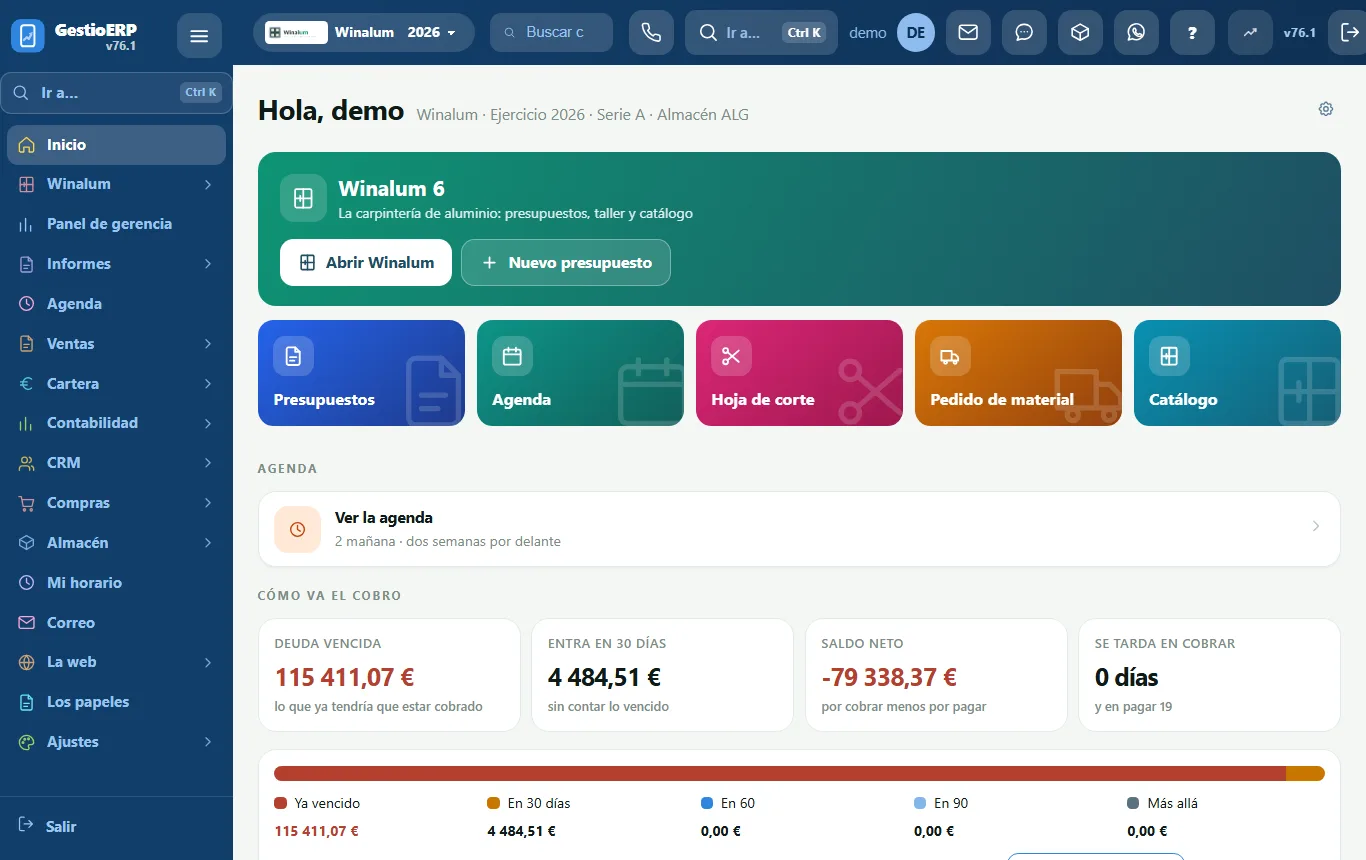This screenshot has height=860, width=1366.
Task: Click the header Ir a... Ctrl K box
Action: (x=761, y=33)
